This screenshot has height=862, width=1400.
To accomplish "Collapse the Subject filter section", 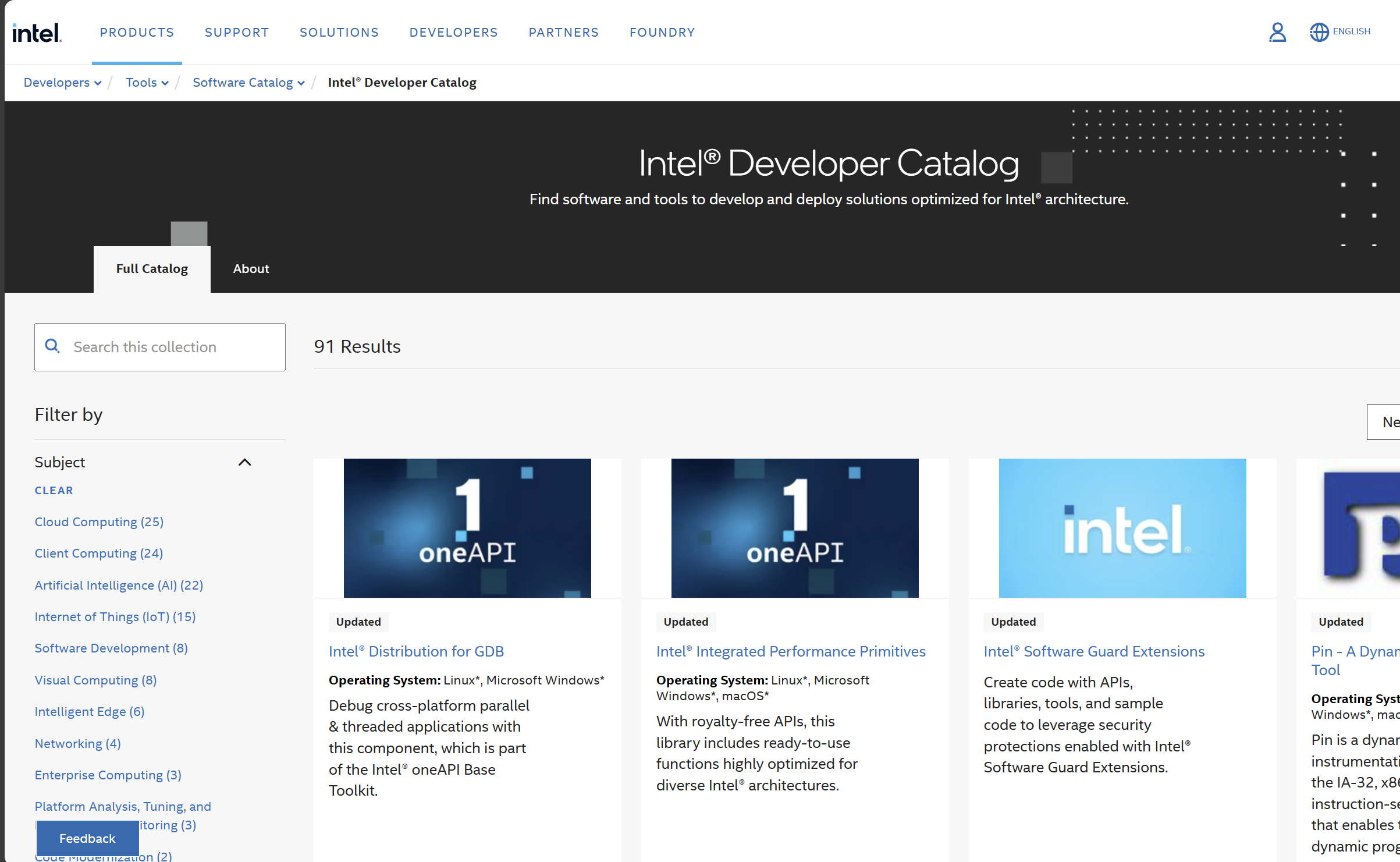I will click(244, 462).
